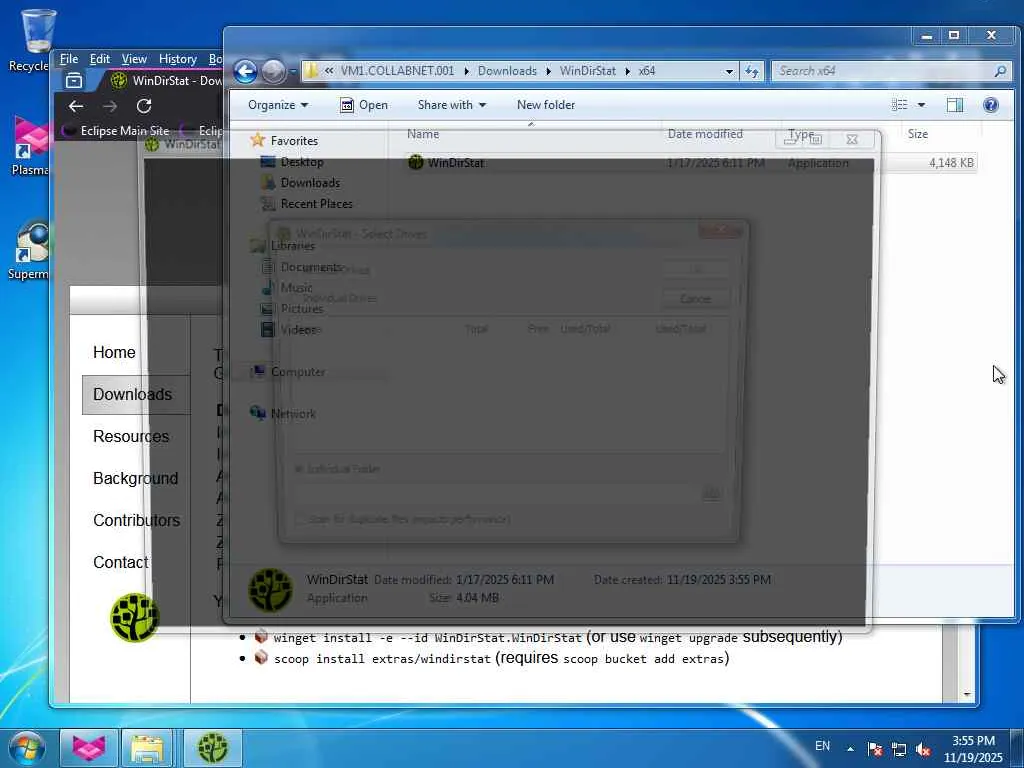Click the network tray icon

[x=899, y=749]
